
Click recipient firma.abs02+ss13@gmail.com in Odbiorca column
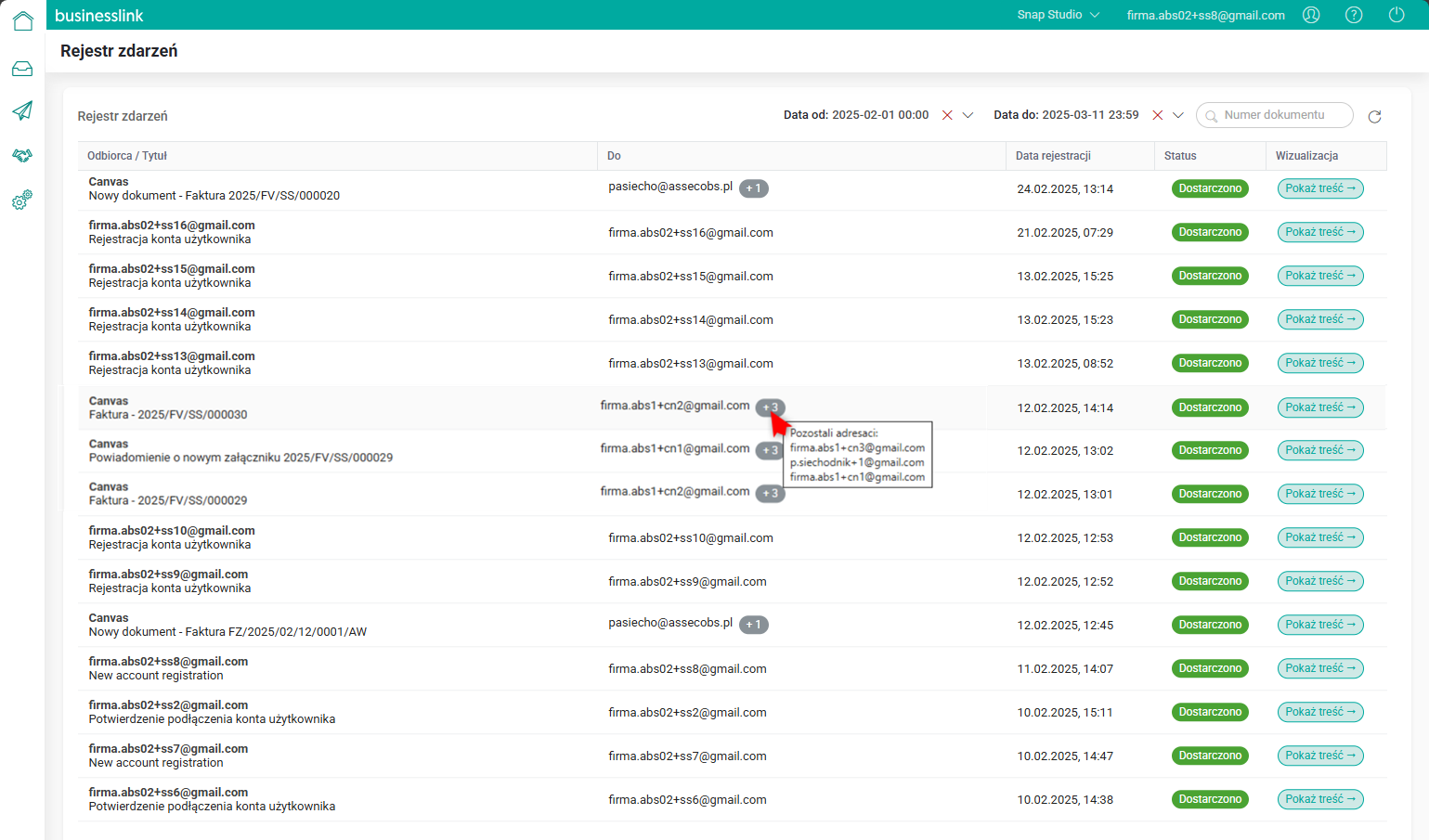(172, 356)
